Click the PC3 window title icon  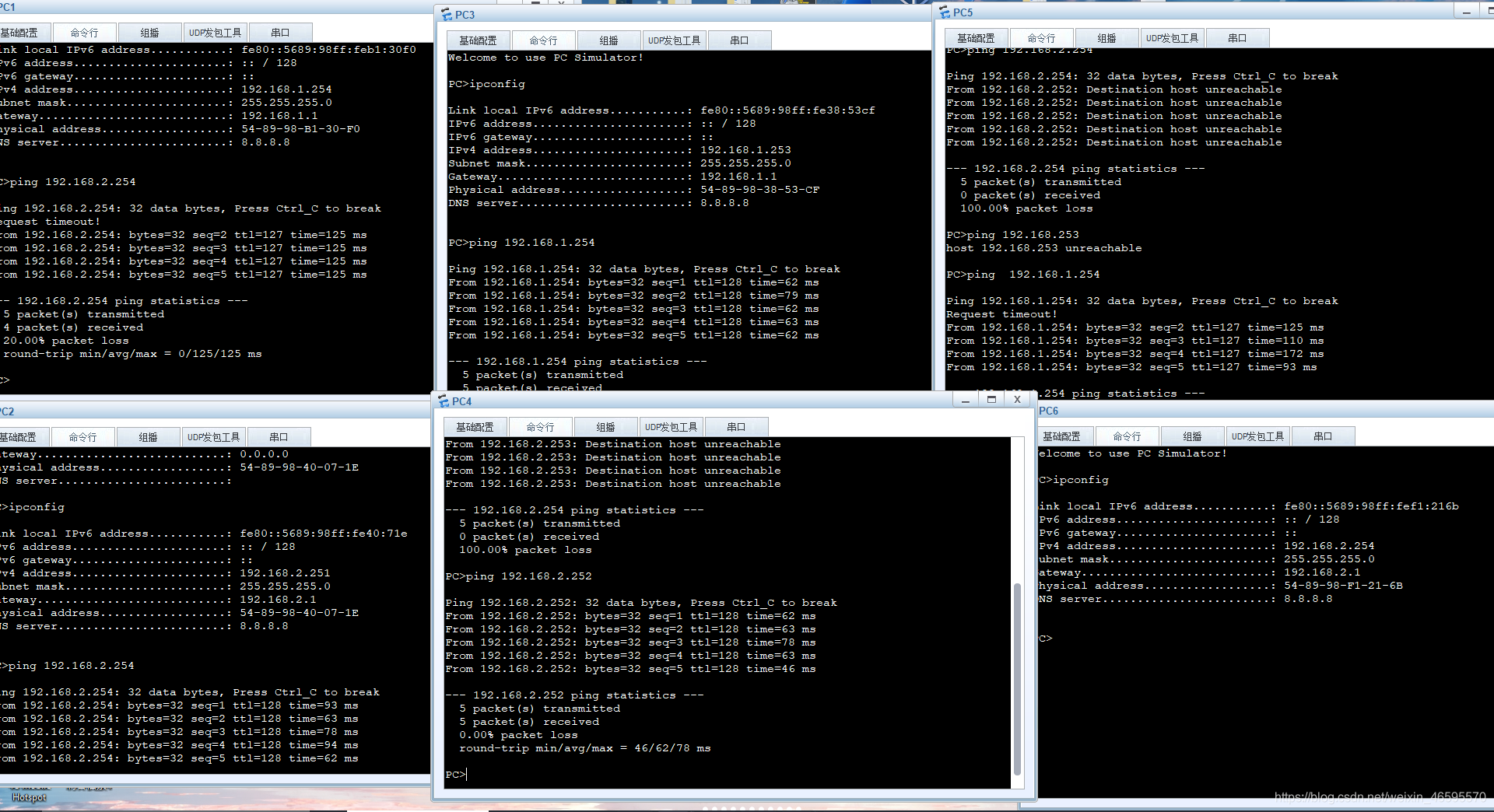[446, 15]
